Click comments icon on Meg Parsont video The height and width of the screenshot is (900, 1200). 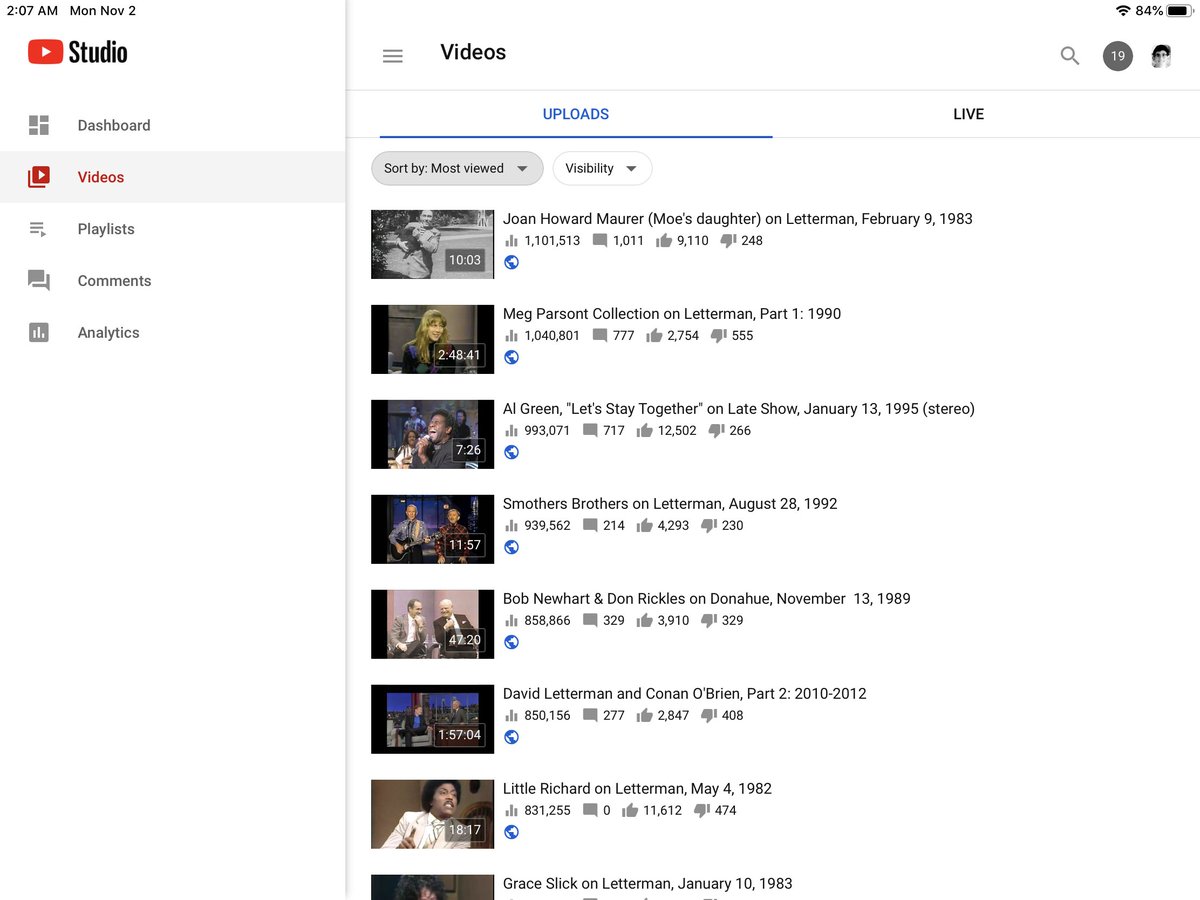(600, 336)
